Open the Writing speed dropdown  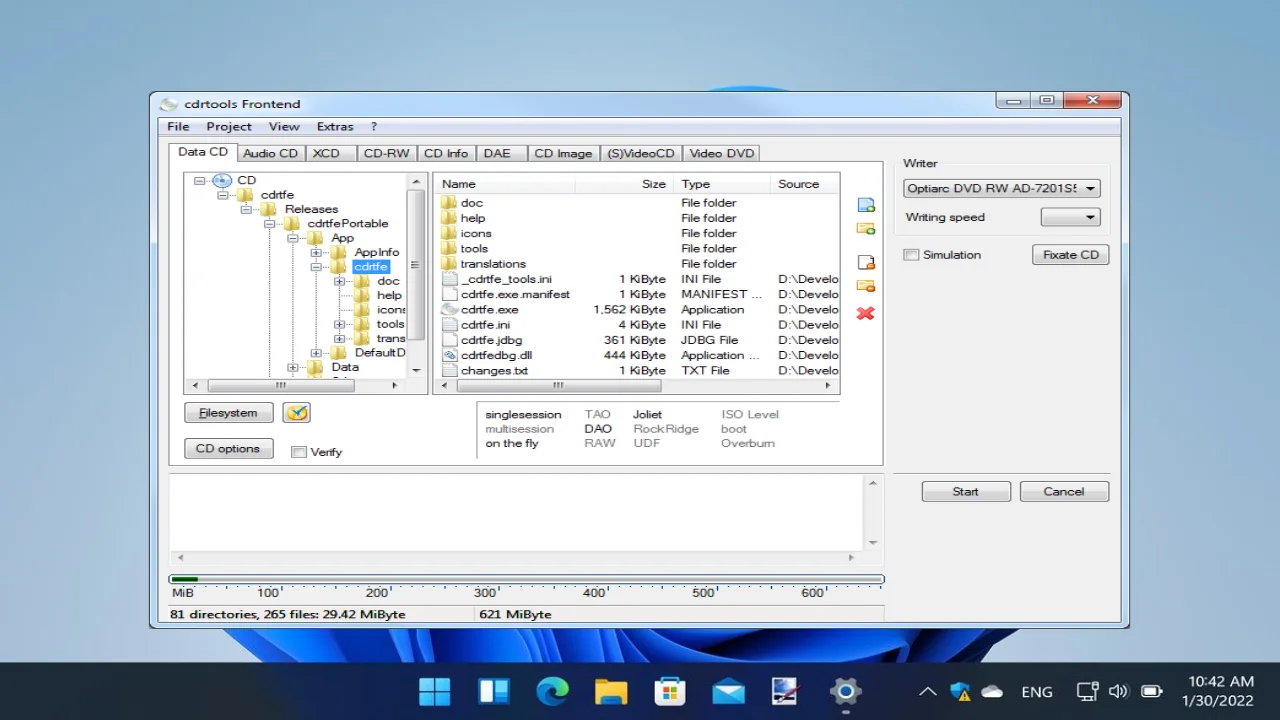[x=1070, y=217]
